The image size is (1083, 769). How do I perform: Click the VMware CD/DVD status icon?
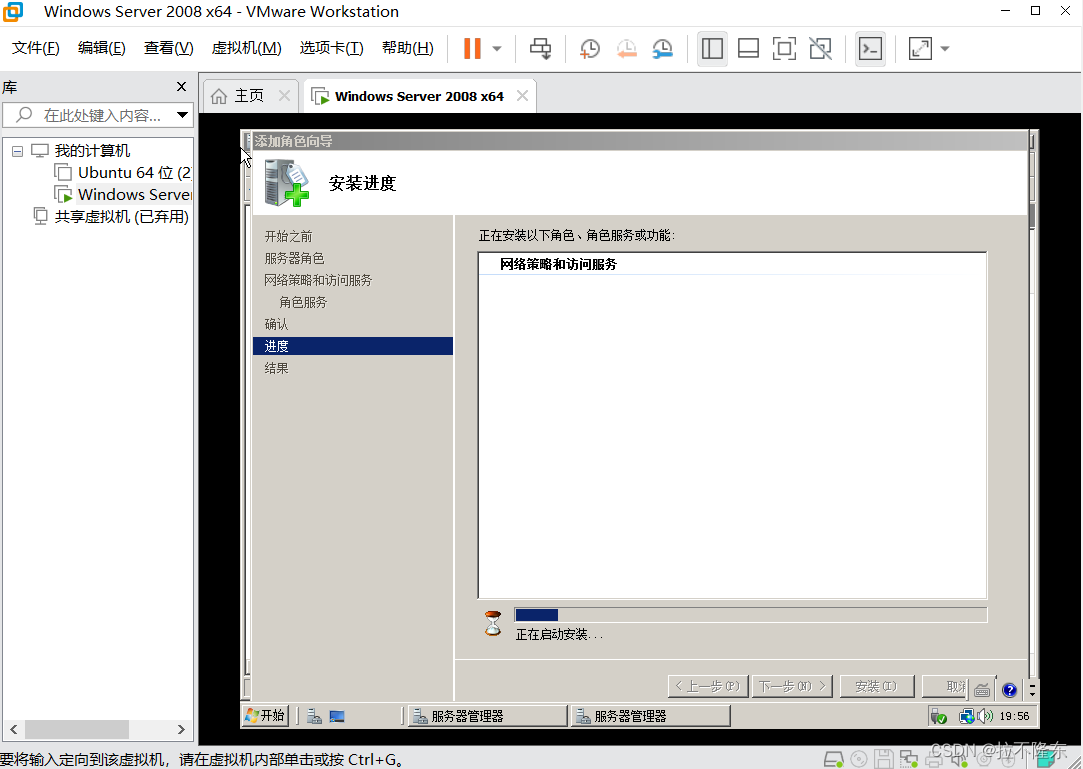859,760
